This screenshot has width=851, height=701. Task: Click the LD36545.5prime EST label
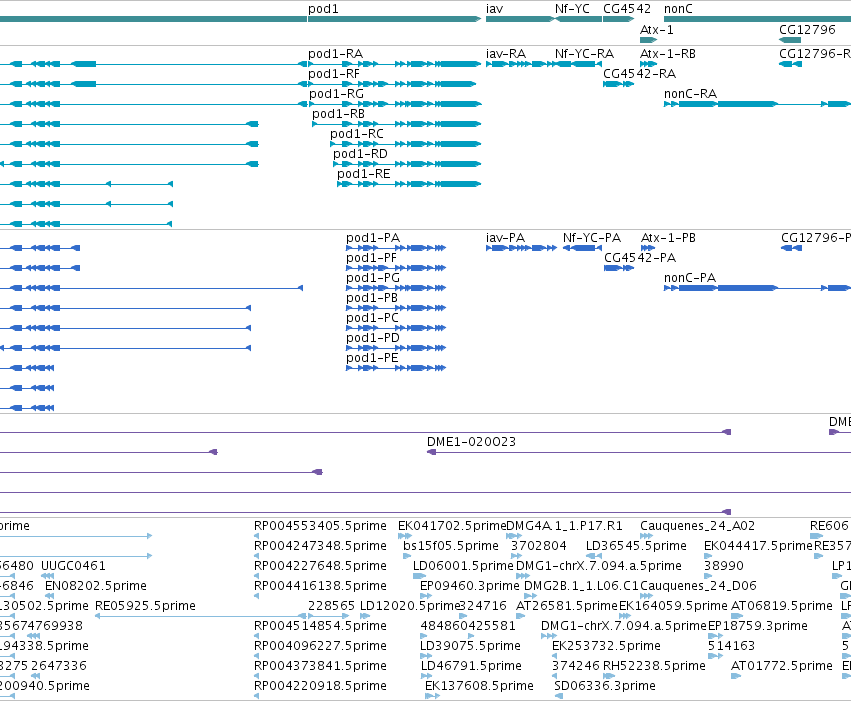pyautogui.click(x=636, y=546)
